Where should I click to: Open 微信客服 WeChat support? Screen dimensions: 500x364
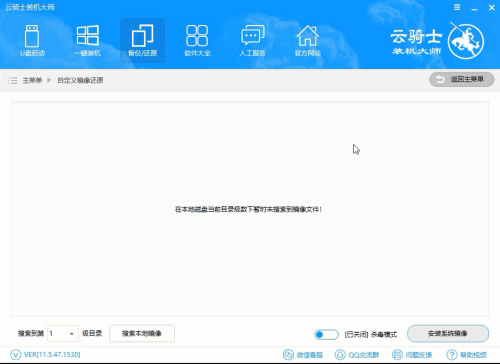303,355
